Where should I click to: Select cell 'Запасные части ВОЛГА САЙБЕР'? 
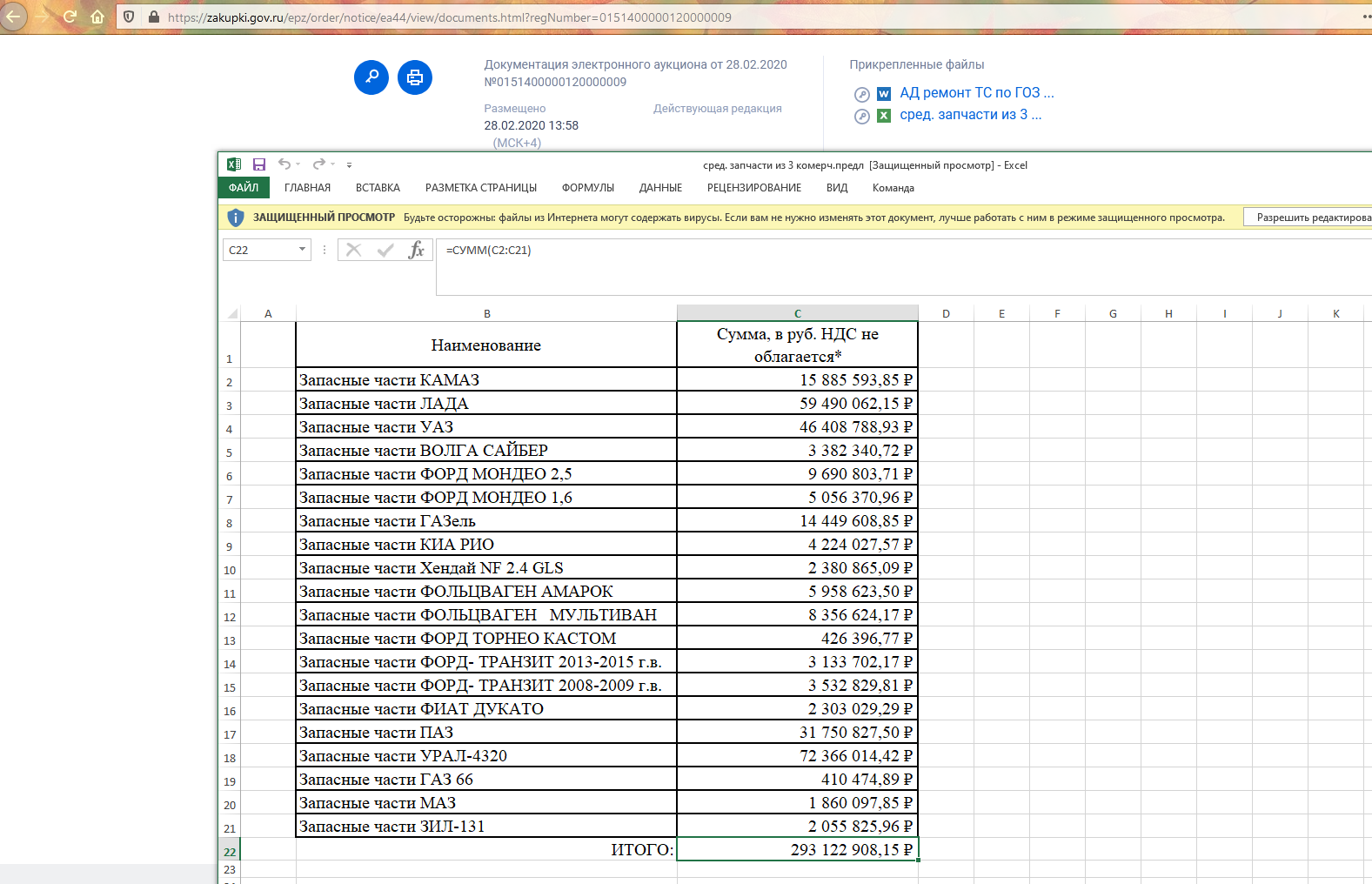pos(486,451)
